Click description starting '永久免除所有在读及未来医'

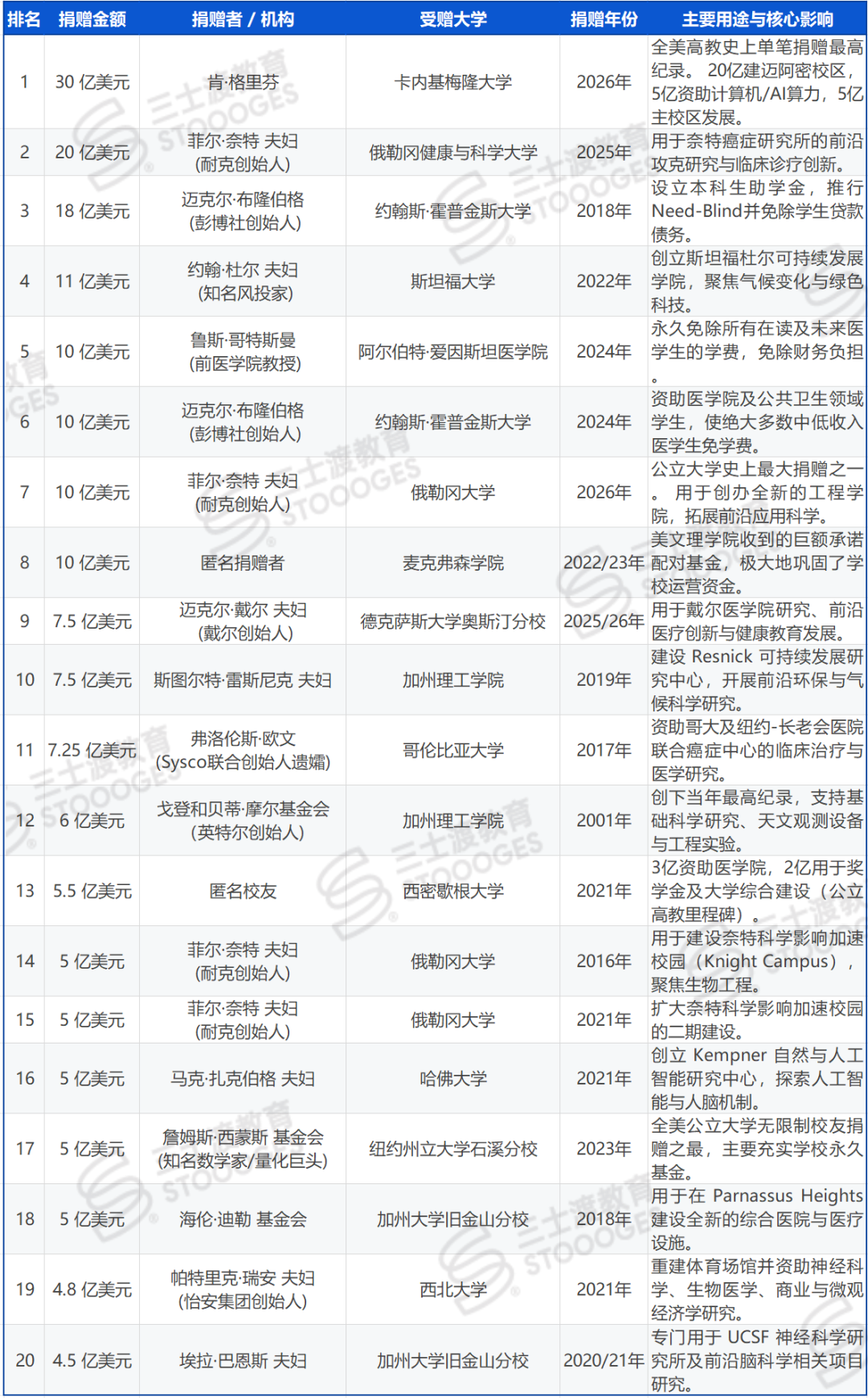(757, 351)
